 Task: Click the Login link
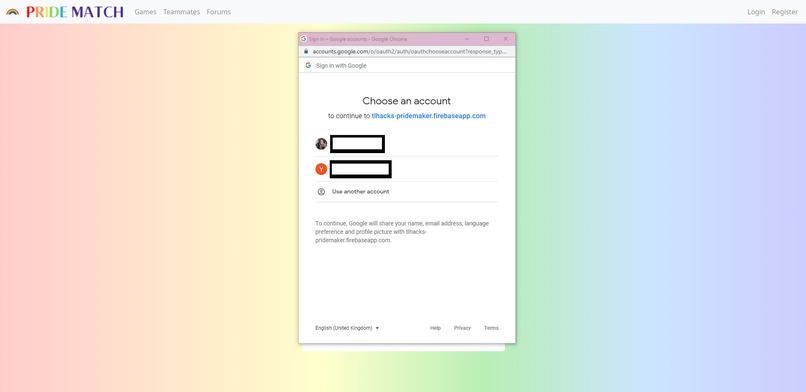click(x=756, y=12)
